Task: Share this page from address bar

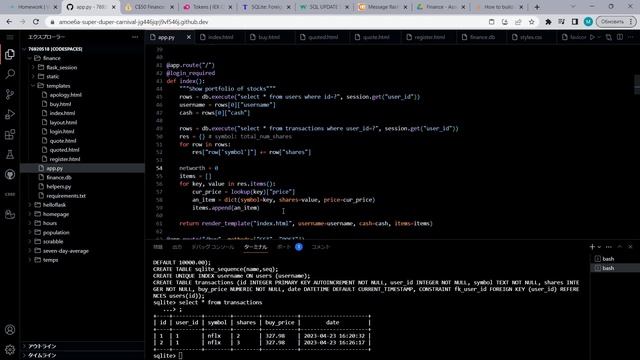Action: point(518,22)
